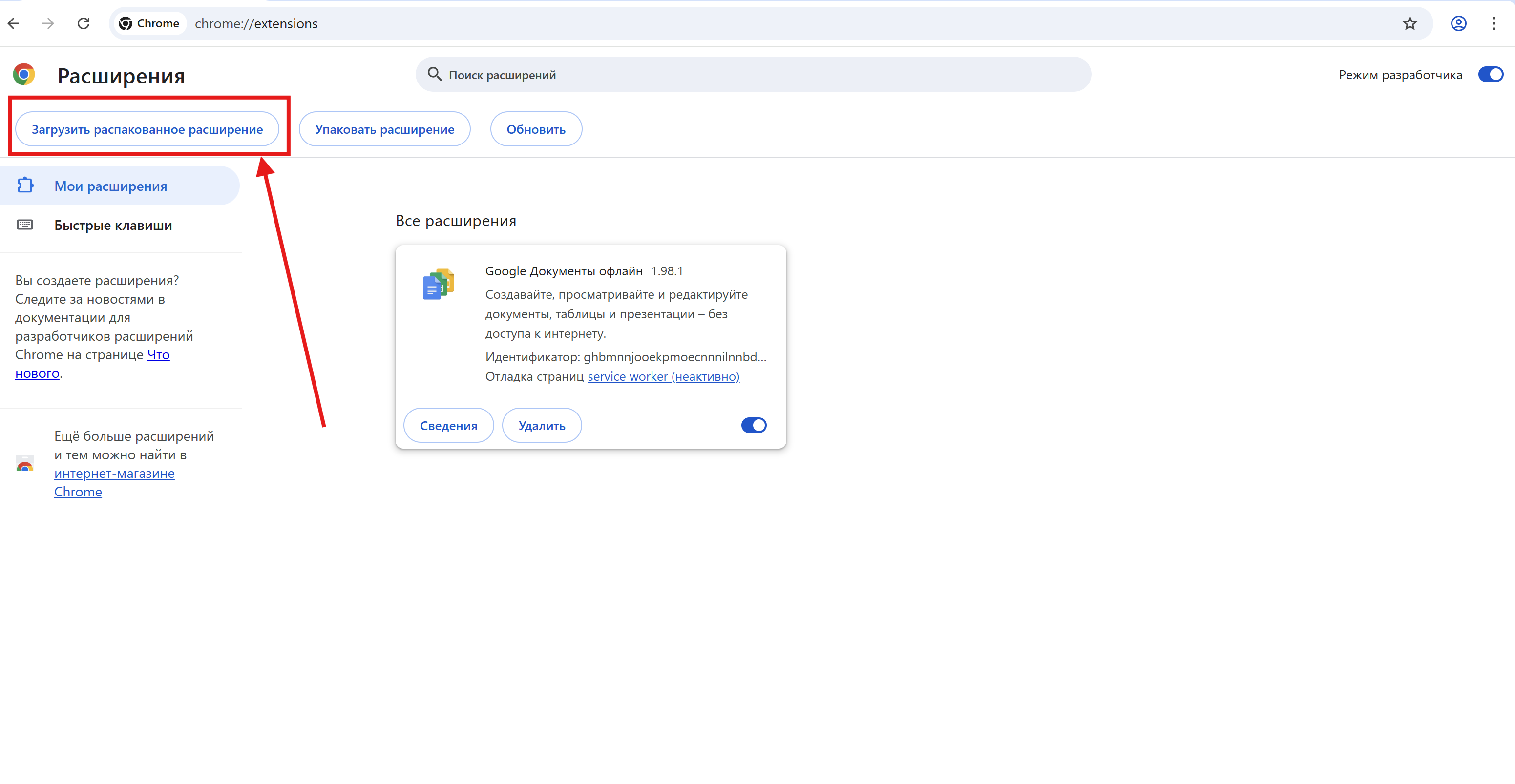Open Сведения for the extension
Image resolution: width=1515 pixels, height=784 pixels.
pos(448,425)
